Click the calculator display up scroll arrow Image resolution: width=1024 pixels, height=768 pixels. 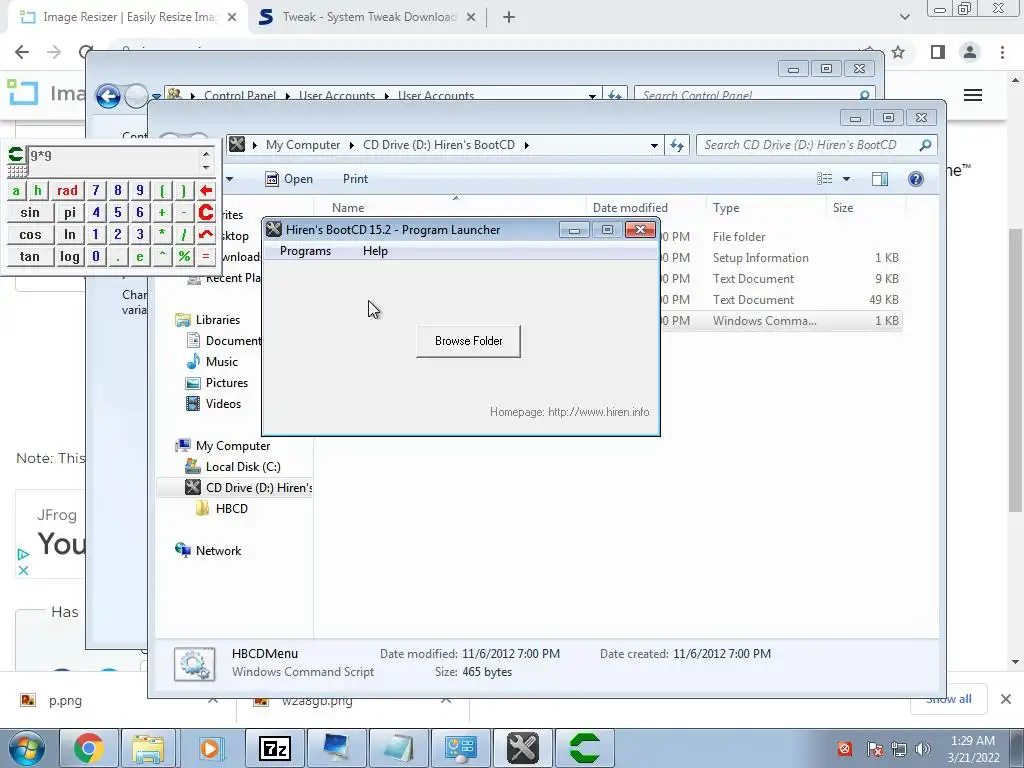point(206,154)
